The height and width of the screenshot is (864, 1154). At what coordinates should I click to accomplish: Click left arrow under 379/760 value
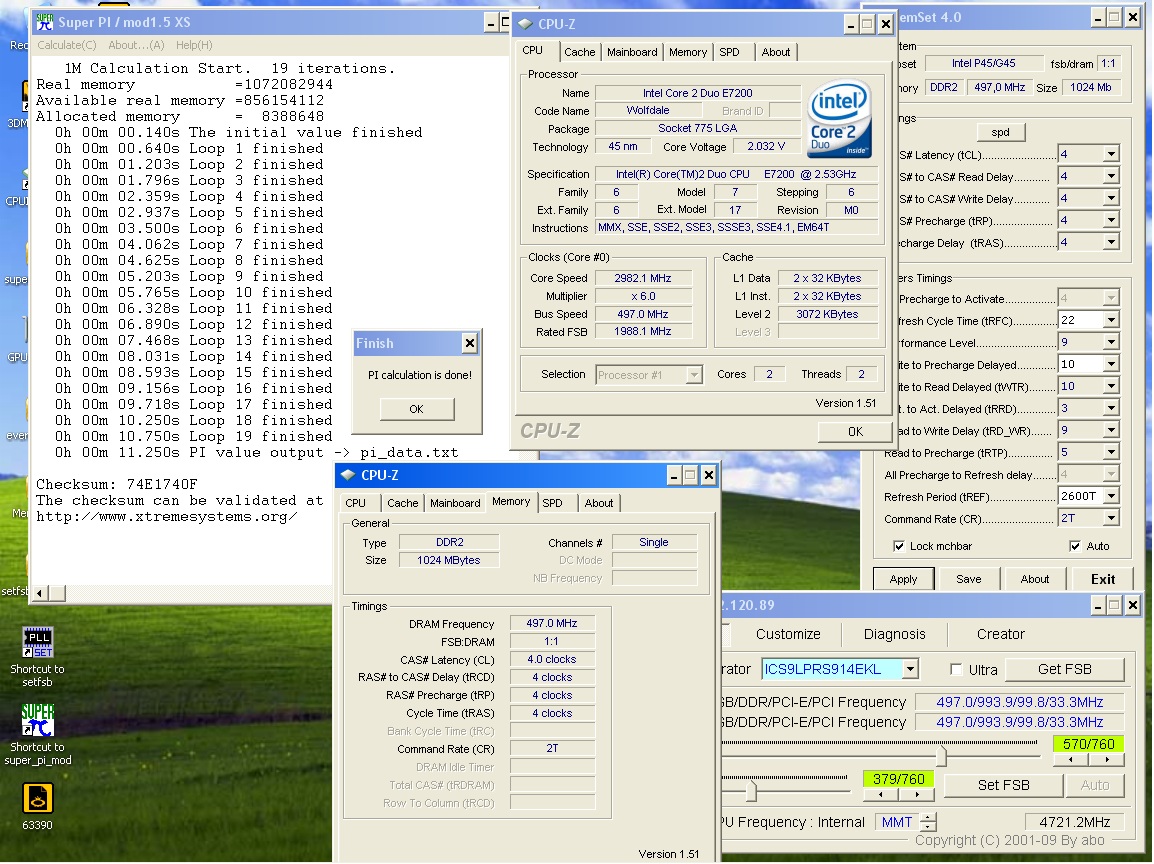click(x=880, y=795)
